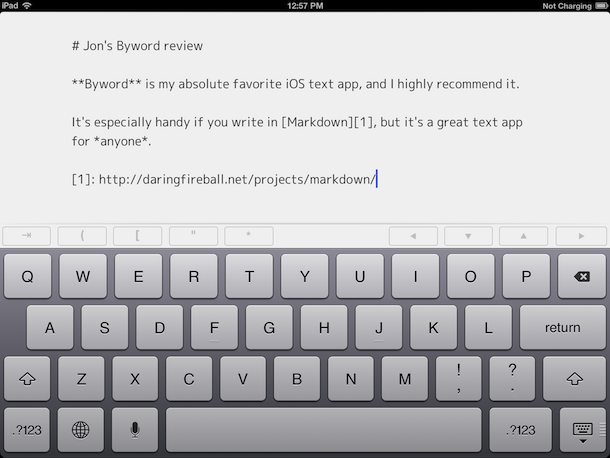The width and height of the screenshot is (610, 458).
Task: Start dictation with the microphone key
Action: coord(135,430)
